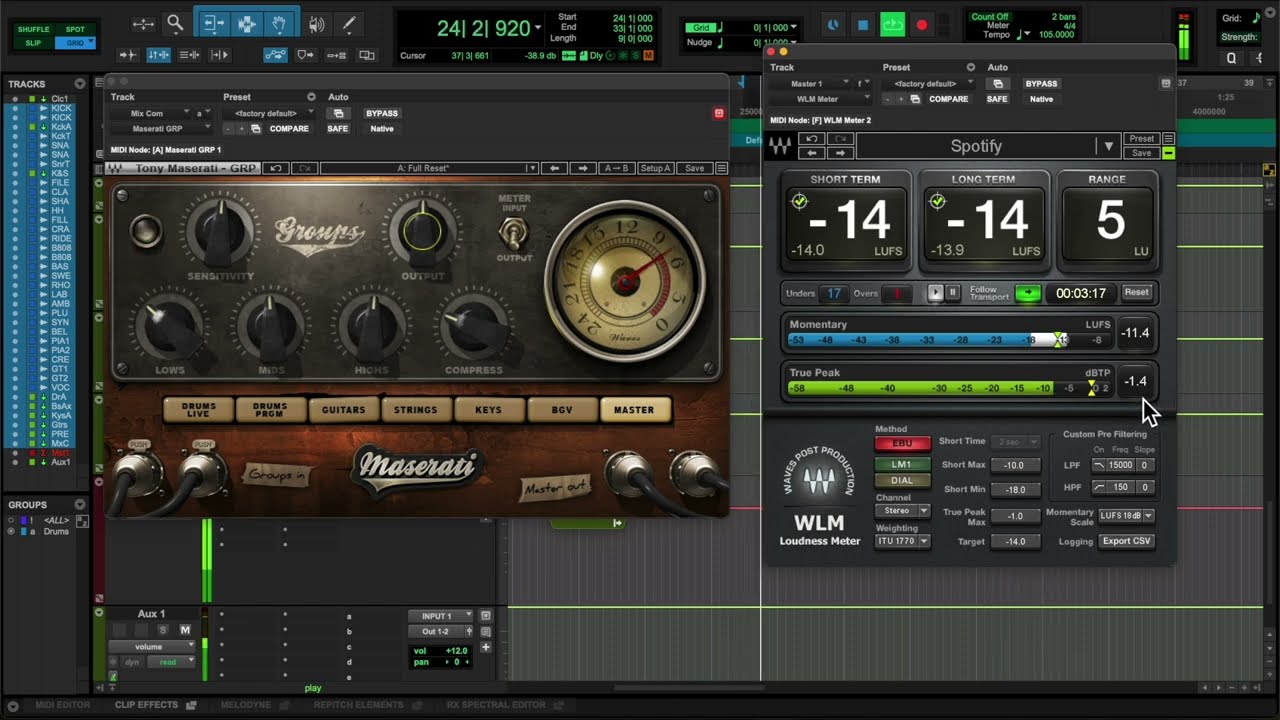Toggle Aux 1 track Solo button

point(163,630)
